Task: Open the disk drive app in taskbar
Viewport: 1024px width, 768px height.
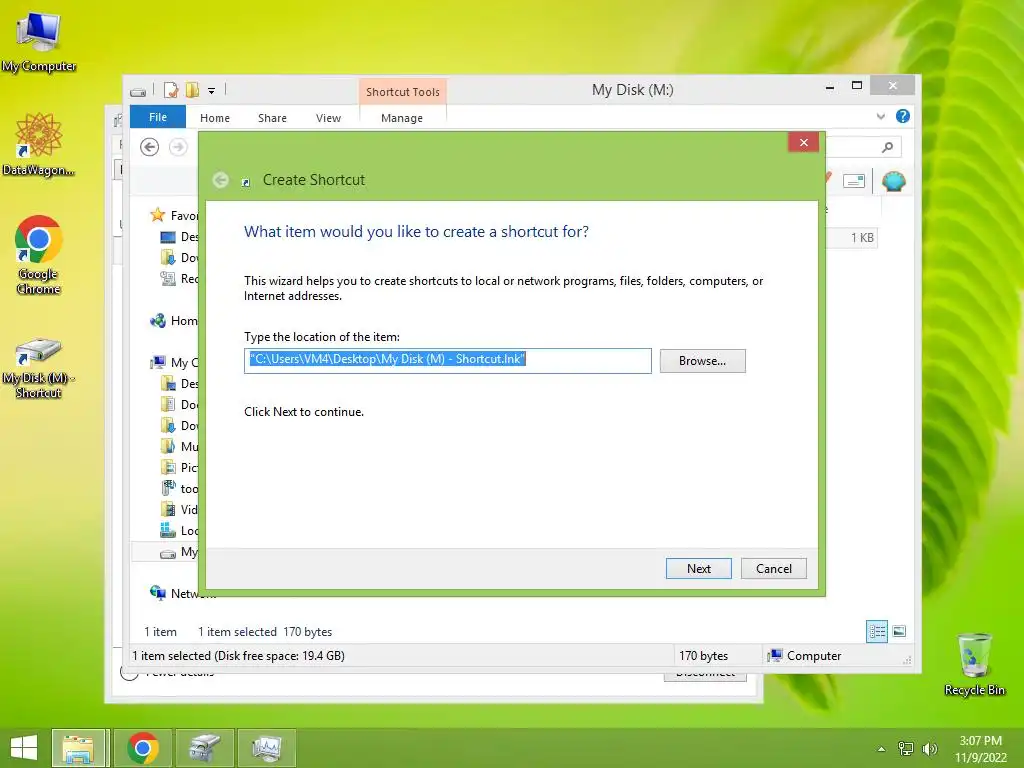Action: [x=205, y=748]
